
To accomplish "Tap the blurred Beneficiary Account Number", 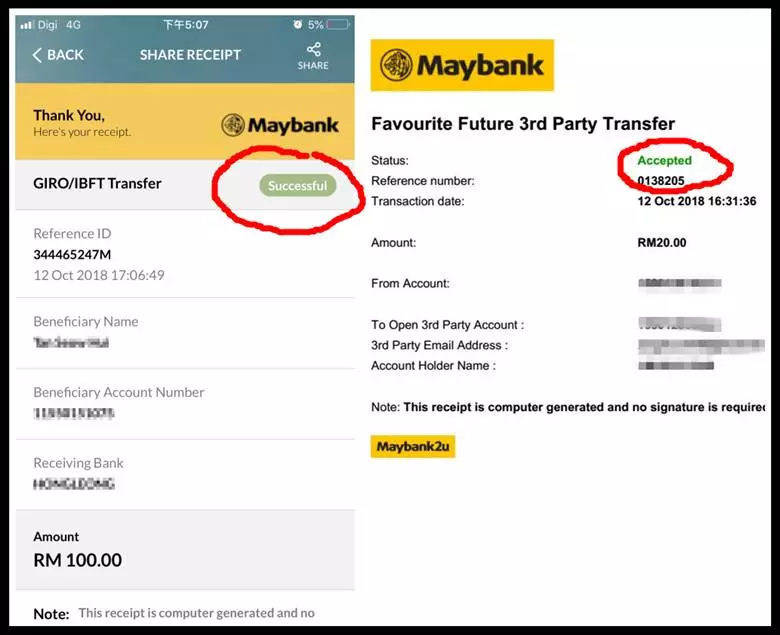I will (x=74, y=413).
